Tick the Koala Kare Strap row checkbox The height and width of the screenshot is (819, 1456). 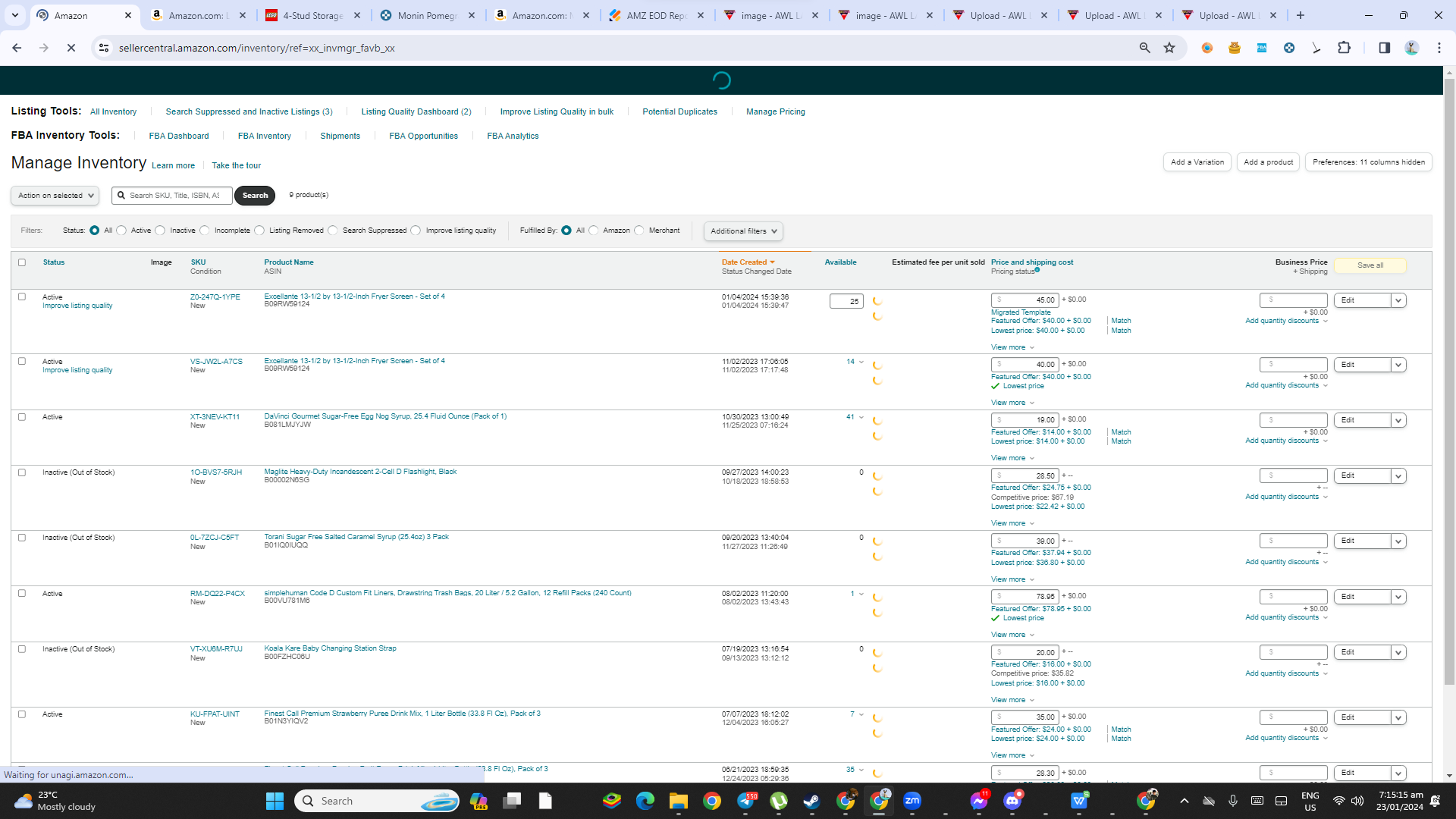[x=22, y=649]
